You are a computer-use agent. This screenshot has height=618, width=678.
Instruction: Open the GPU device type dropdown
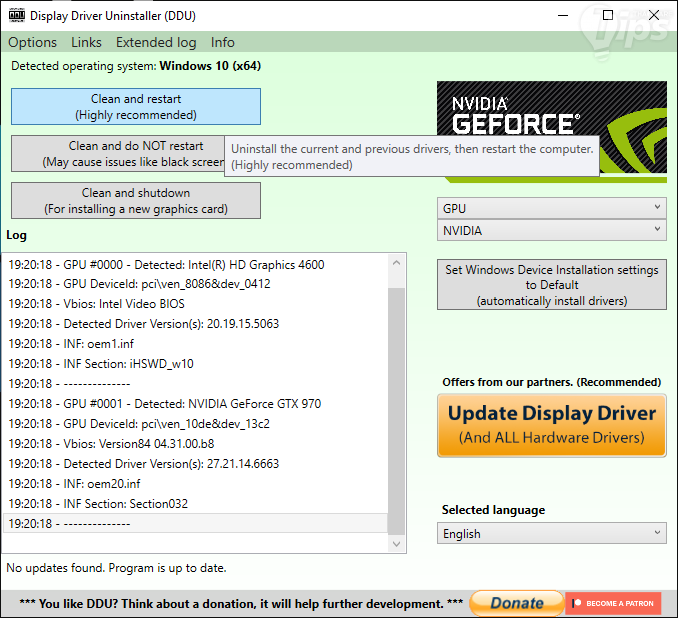click(x=552, y=208)
